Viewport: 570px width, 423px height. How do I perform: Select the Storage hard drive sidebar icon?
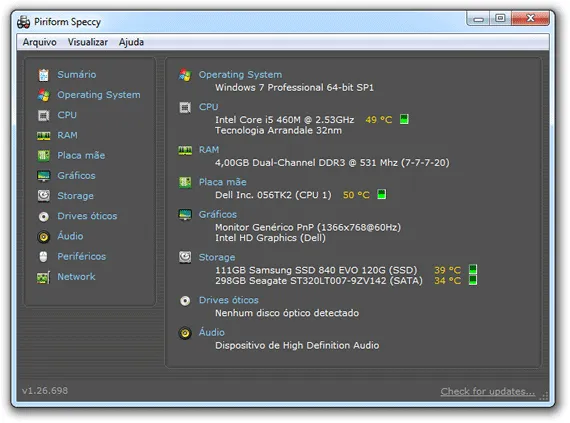click(x=44, y=196)
